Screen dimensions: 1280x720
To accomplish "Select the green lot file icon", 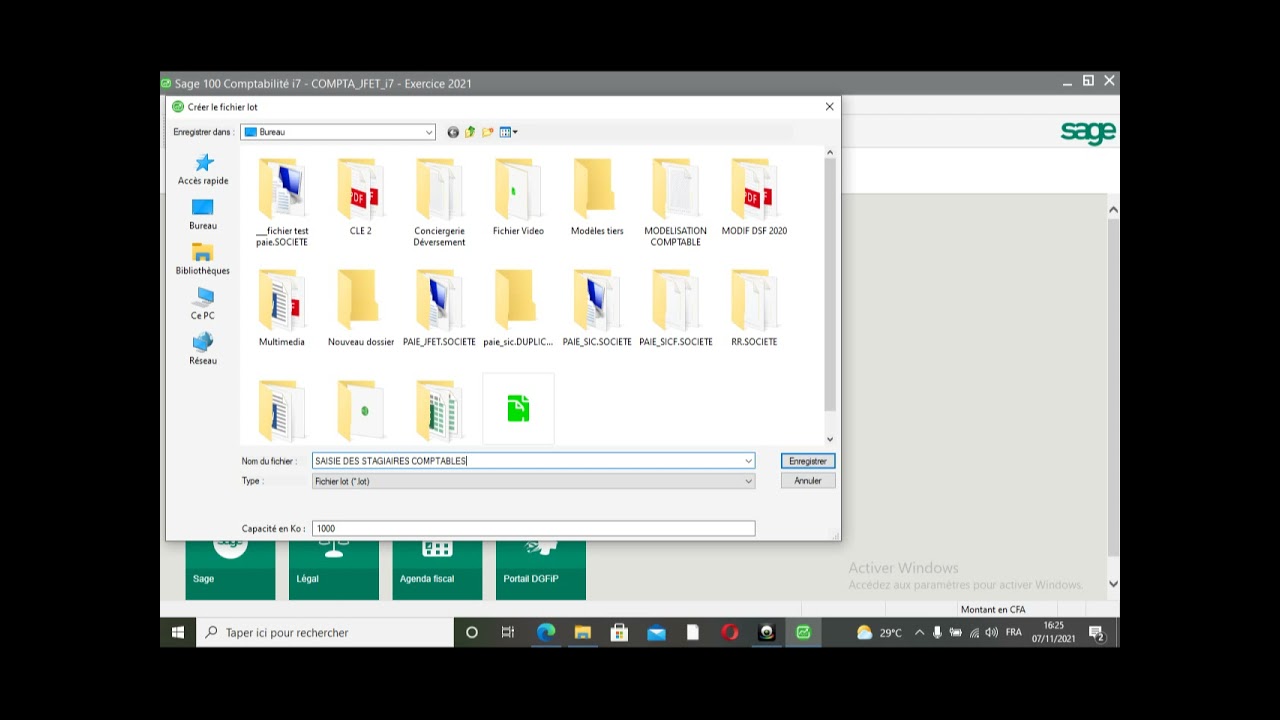I will click(518, 408).
